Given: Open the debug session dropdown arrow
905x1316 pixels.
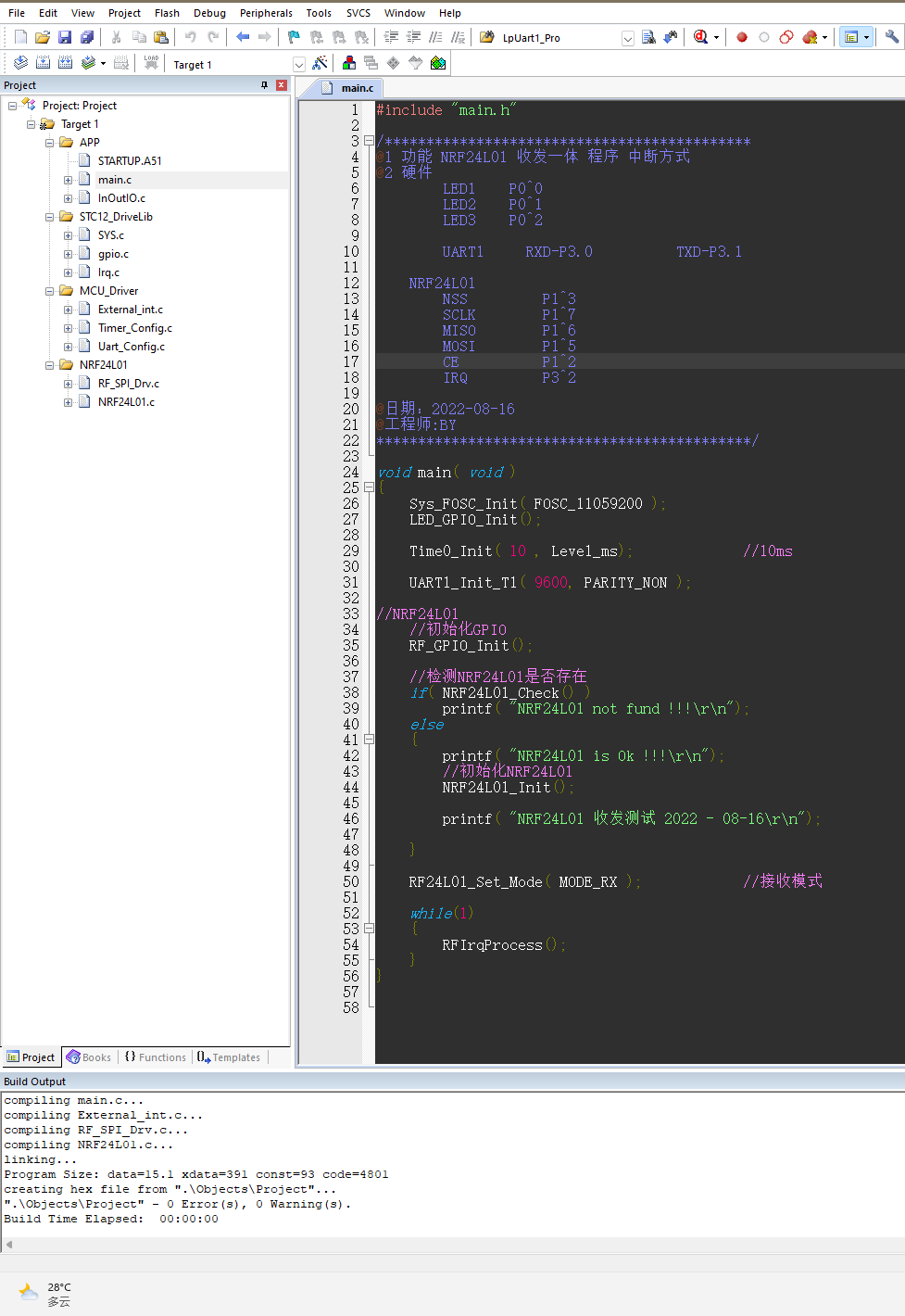Looking at the screenshot, I should click(x=716, y=38).
